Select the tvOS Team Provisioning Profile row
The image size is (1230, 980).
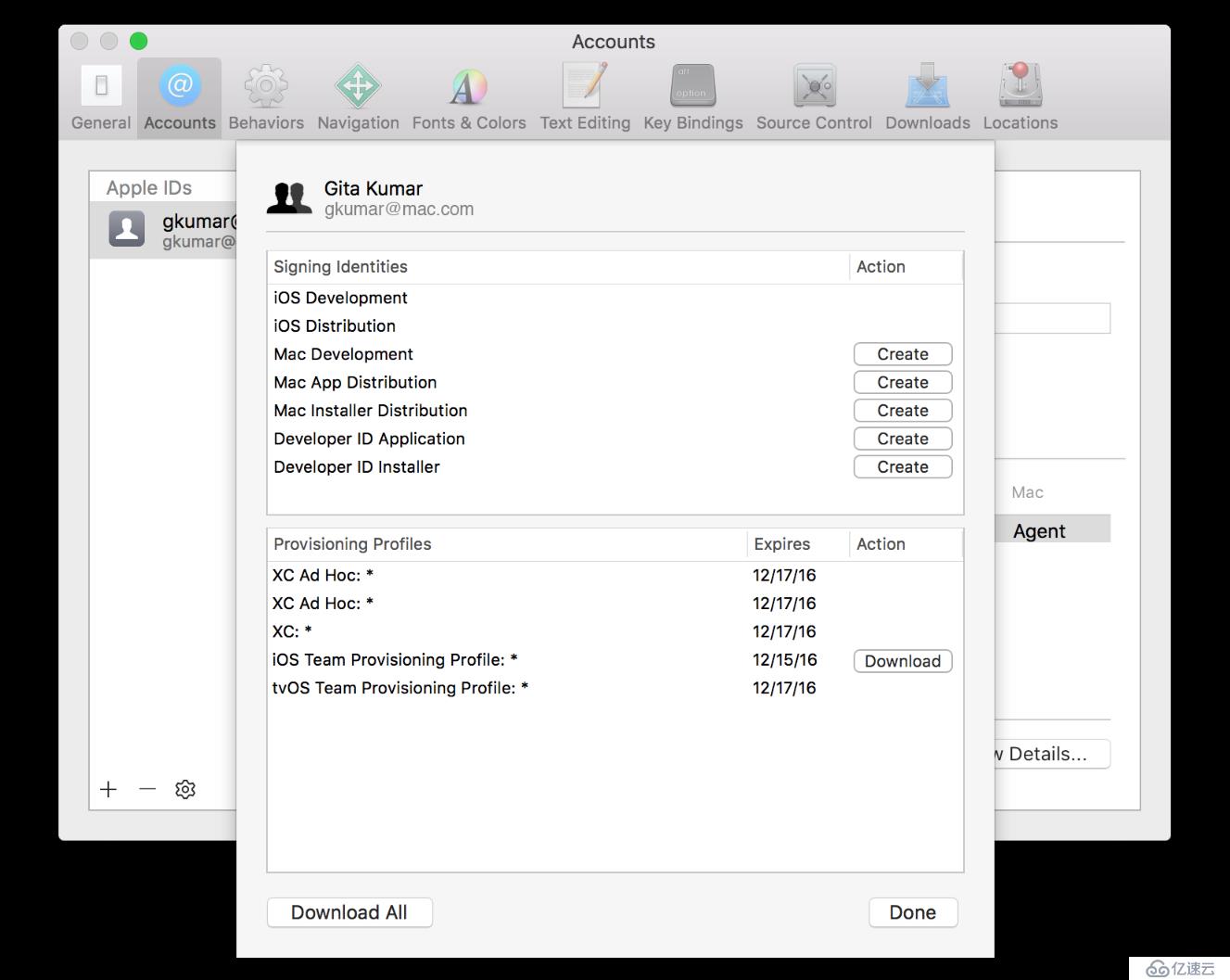[615, 688]
